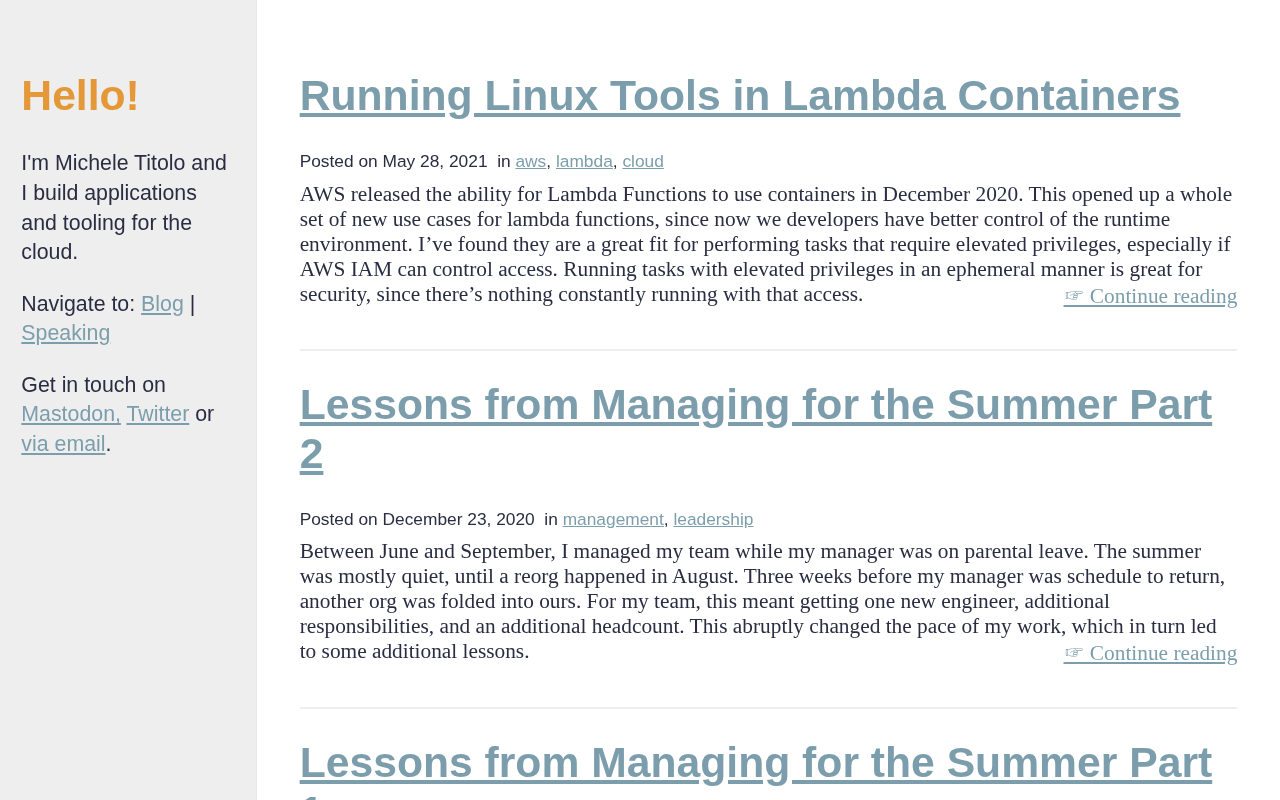Select the cloud tag
Viewport: 1280px width, 800px height.
(643, 161)
